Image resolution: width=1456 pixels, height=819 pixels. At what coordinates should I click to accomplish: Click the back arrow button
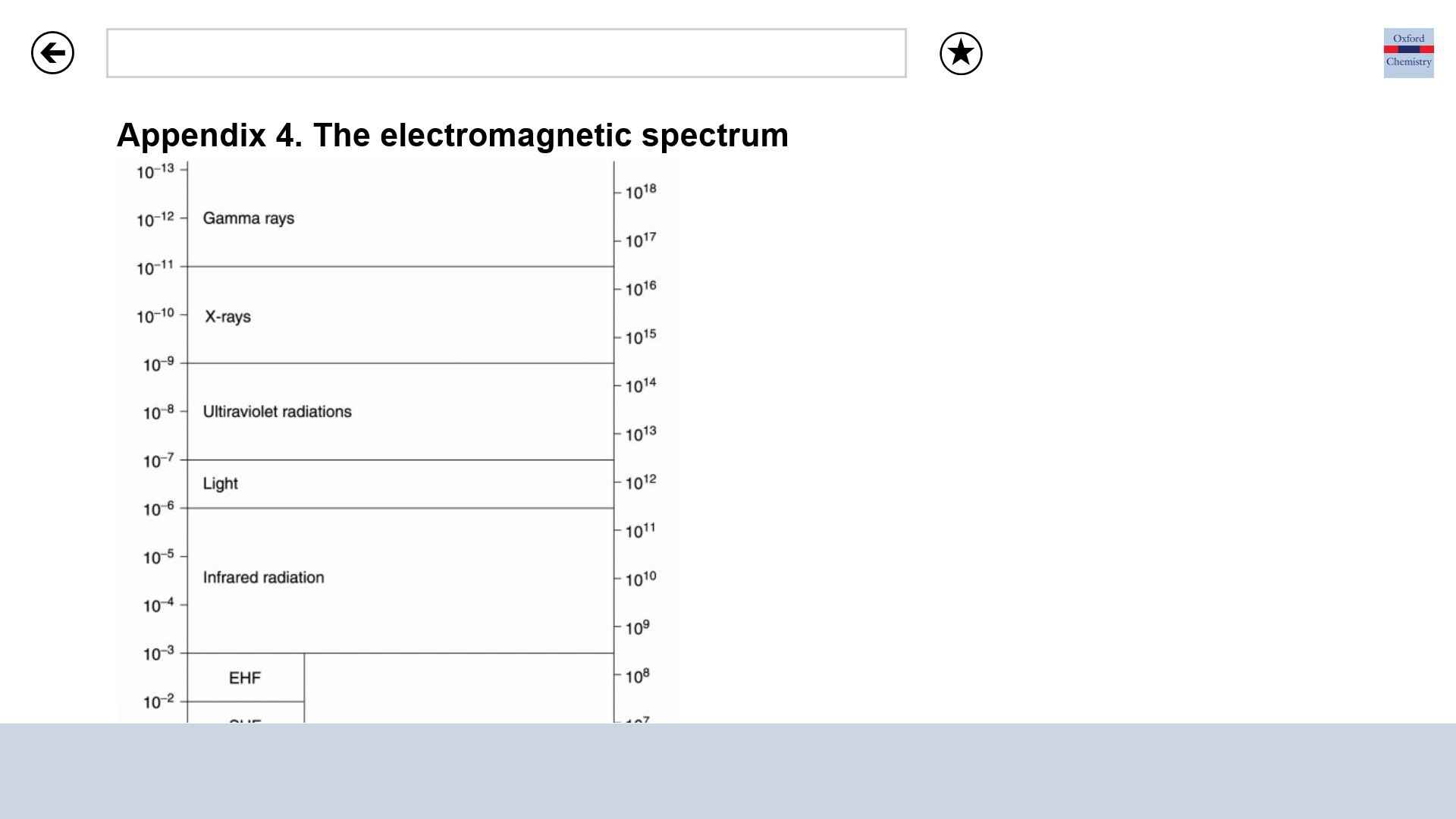point(52,53)
